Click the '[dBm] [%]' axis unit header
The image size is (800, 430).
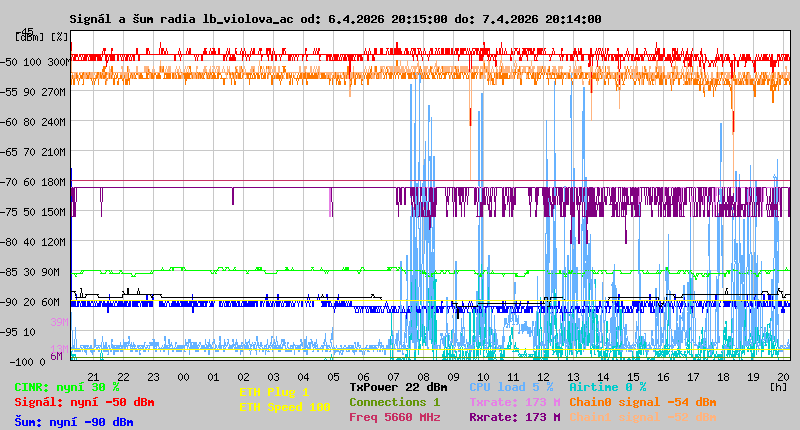tap(42, 37)
